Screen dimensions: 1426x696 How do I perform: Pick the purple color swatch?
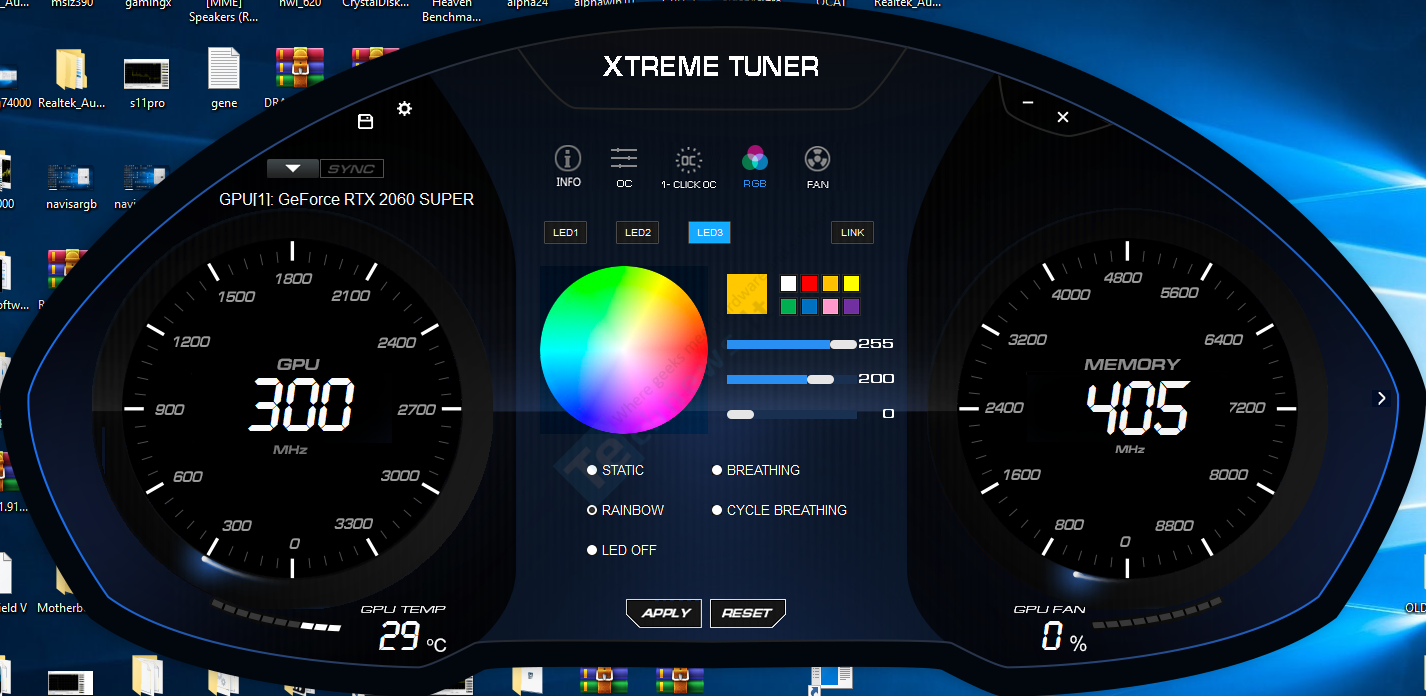[851, 307]
